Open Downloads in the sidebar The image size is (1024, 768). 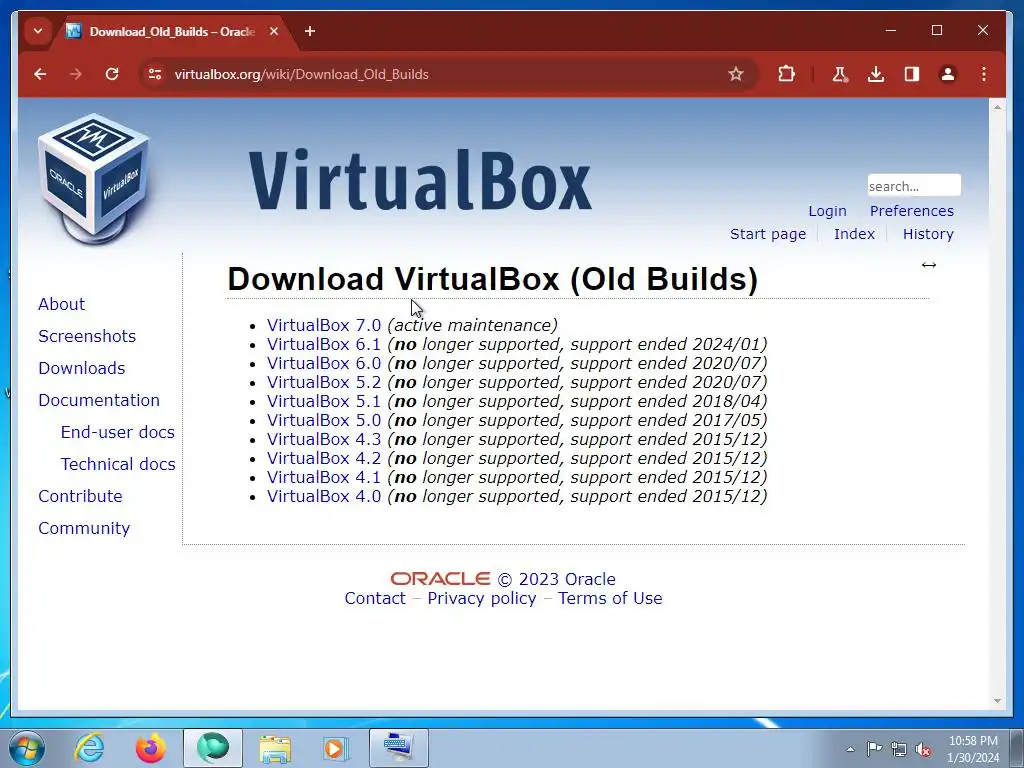click(82, 368)
